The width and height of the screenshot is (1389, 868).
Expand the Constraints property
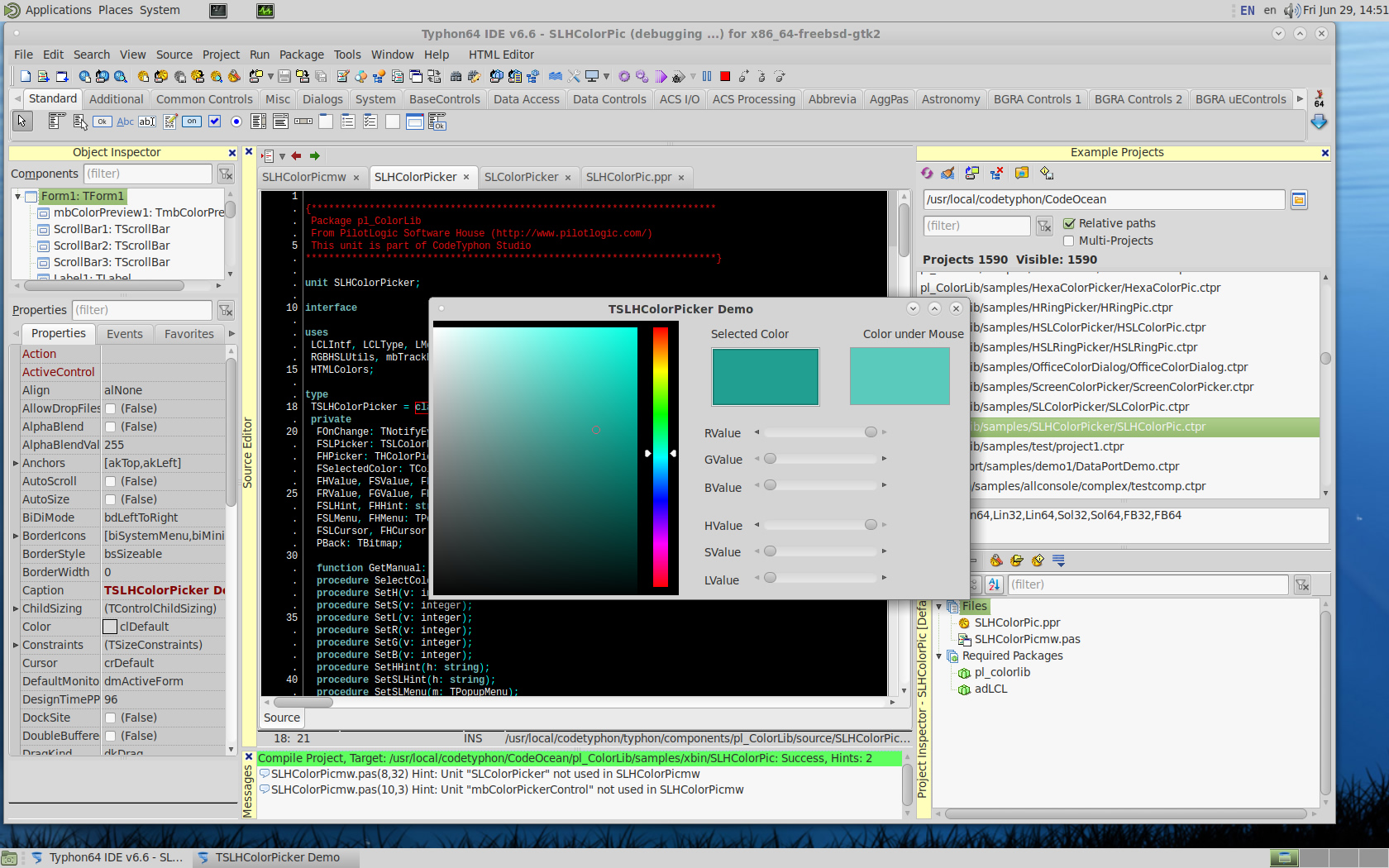(16, 645)
